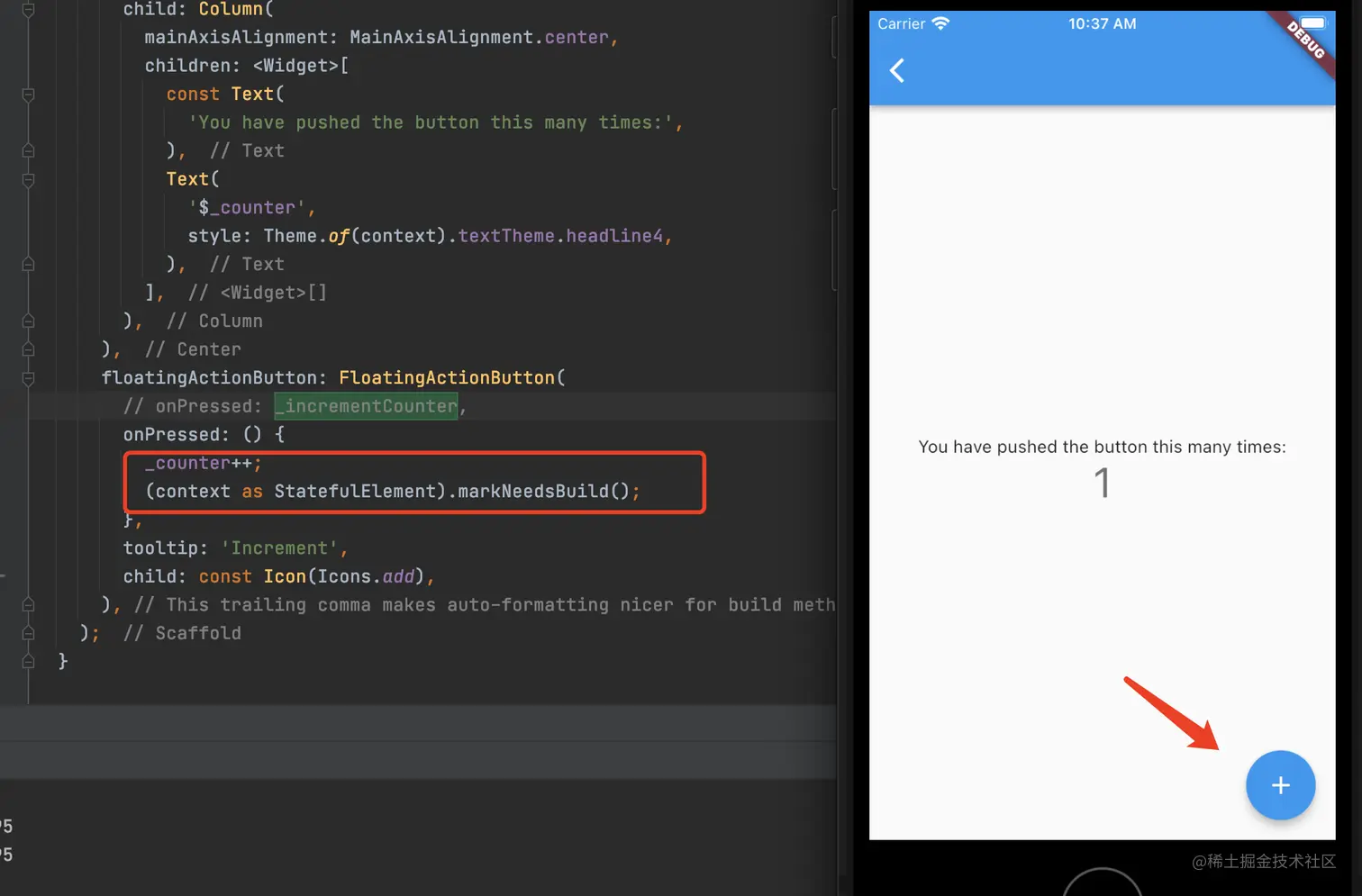Screen dimensions: 1362x896
Task: Click the 'onPressed: () {' line
Action: coord(204,434)
